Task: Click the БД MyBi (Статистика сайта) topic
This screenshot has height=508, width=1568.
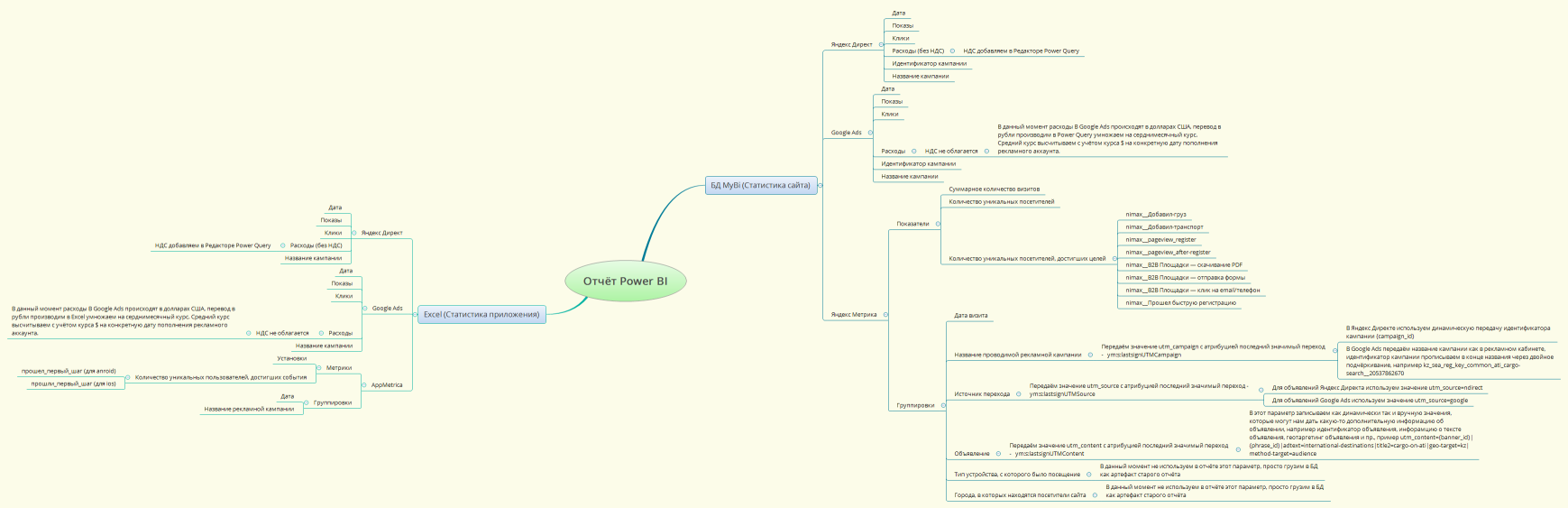Action: [760, 185]
